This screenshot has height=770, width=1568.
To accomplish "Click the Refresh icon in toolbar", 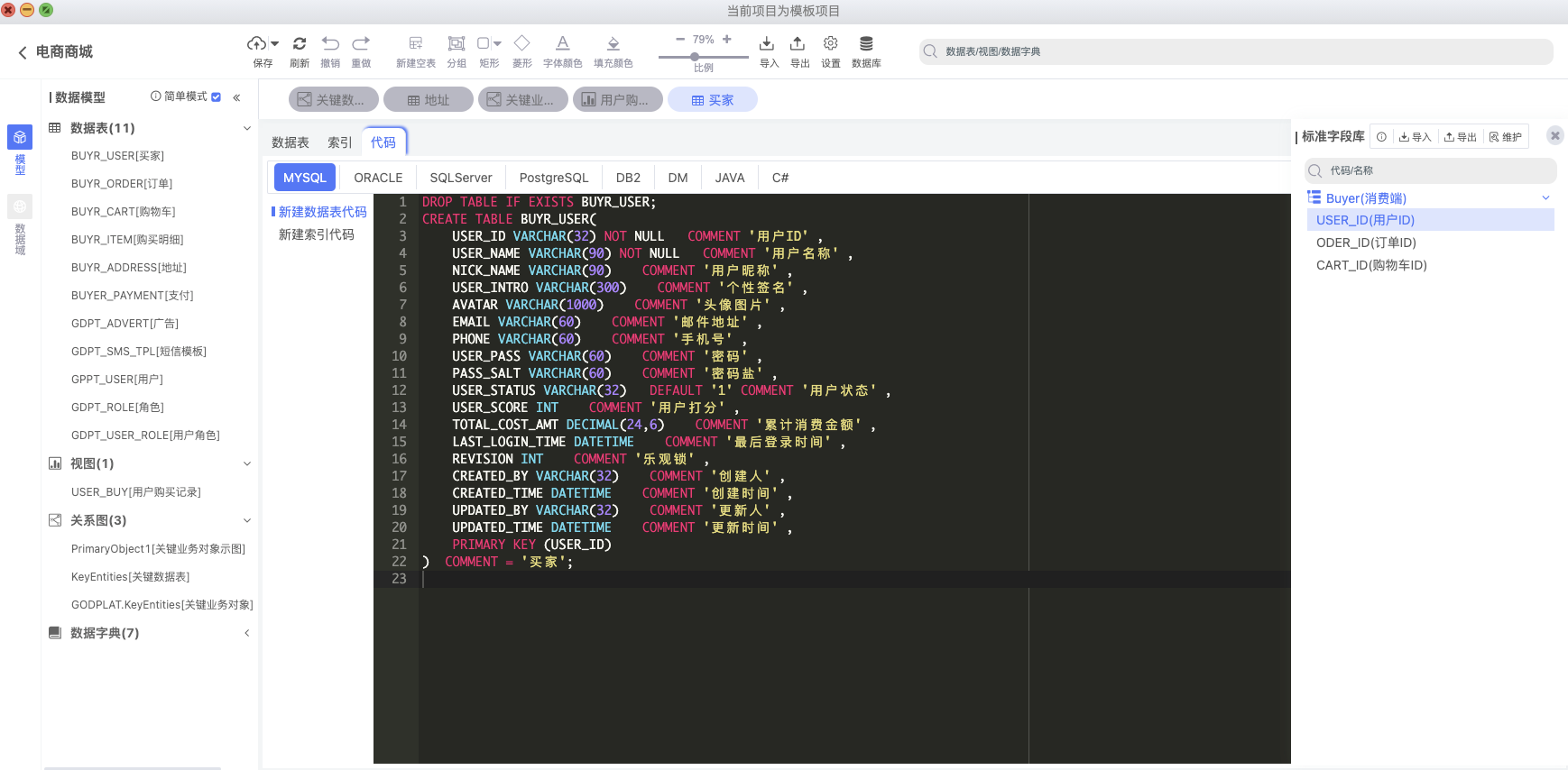I will pos(300,43).
